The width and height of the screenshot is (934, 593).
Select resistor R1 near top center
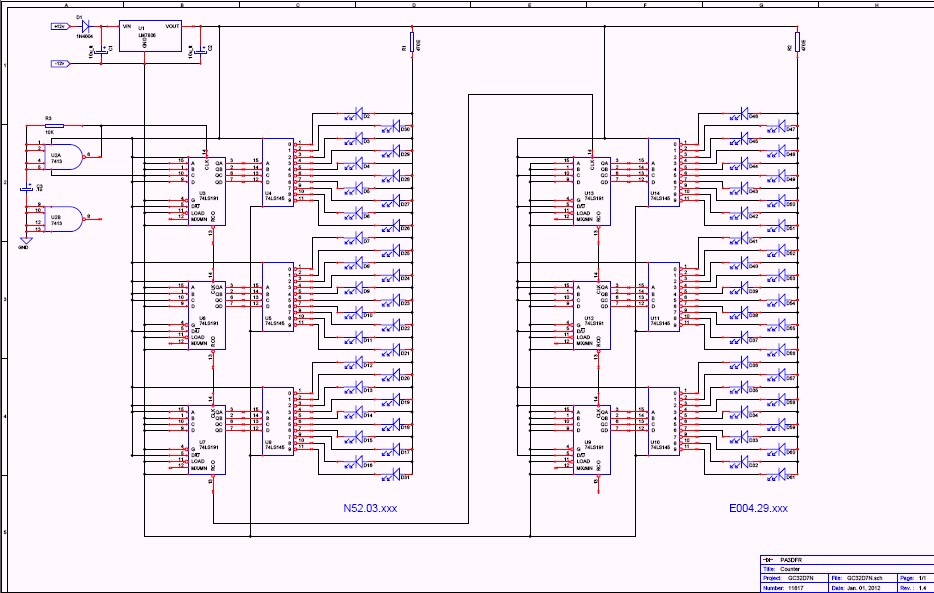pos(412,46)
